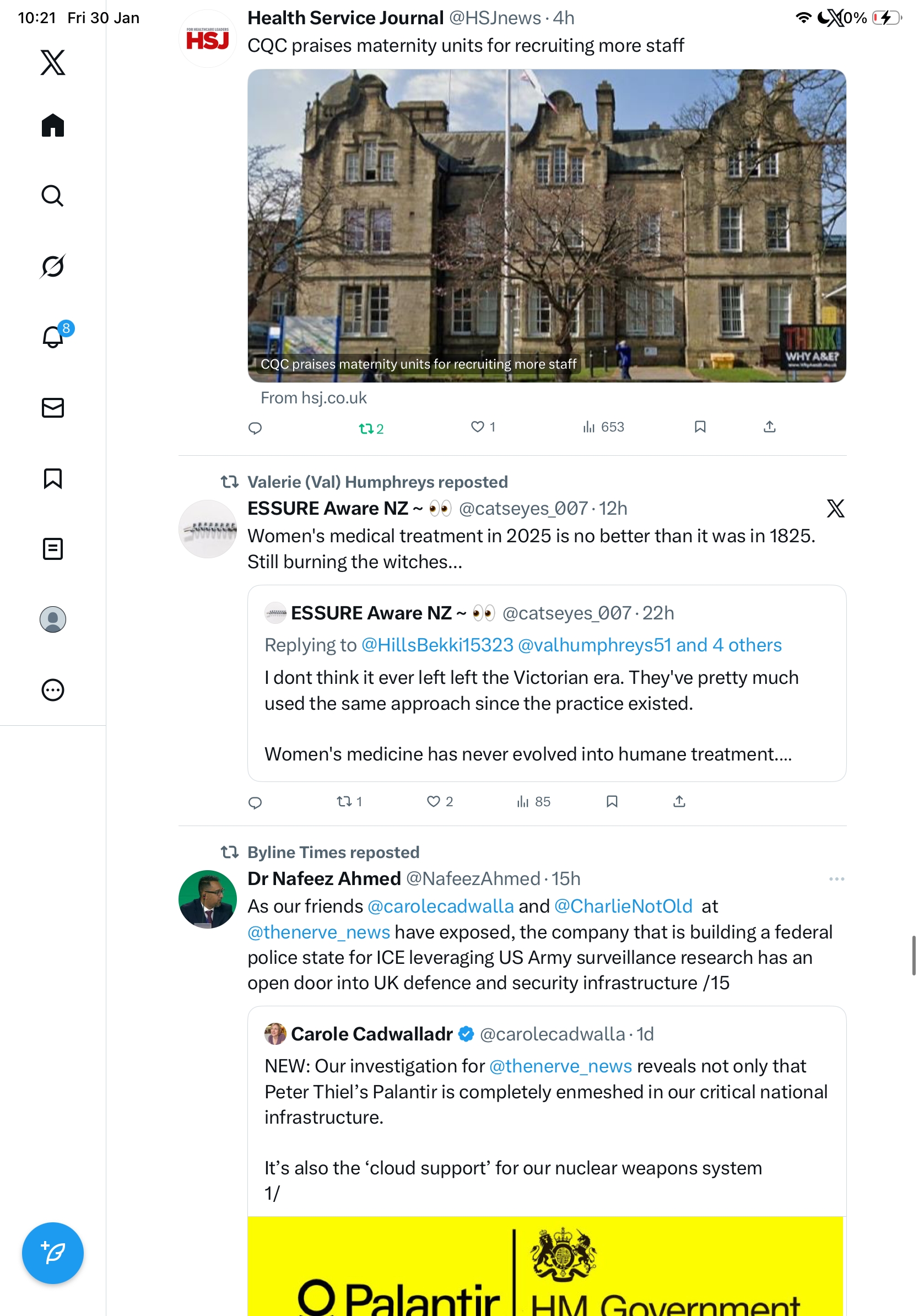Open more options on Dr Nafeez Ahmed post

(x=836, y=878)
